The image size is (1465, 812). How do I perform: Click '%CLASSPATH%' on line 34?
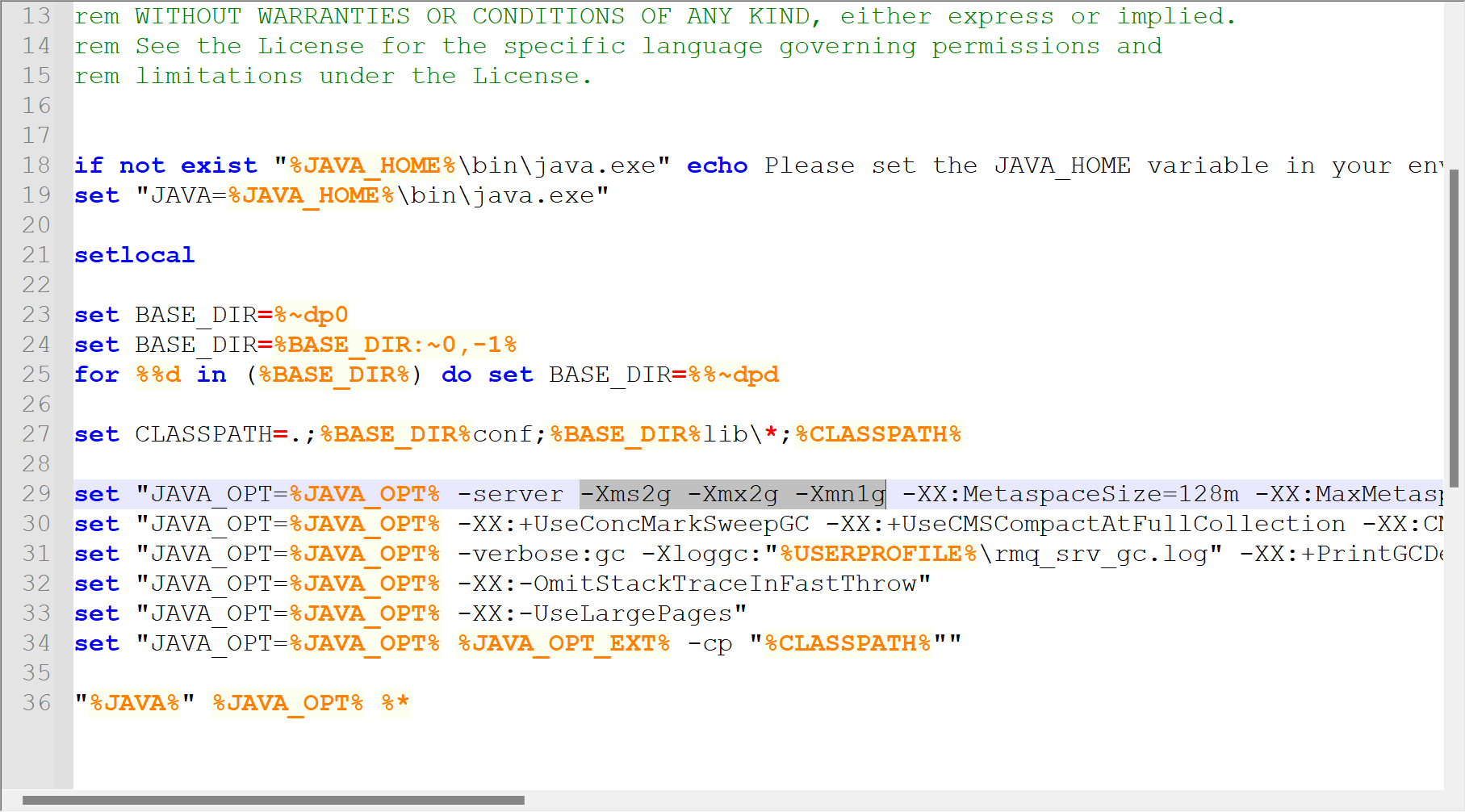click(x=848, y=643)
